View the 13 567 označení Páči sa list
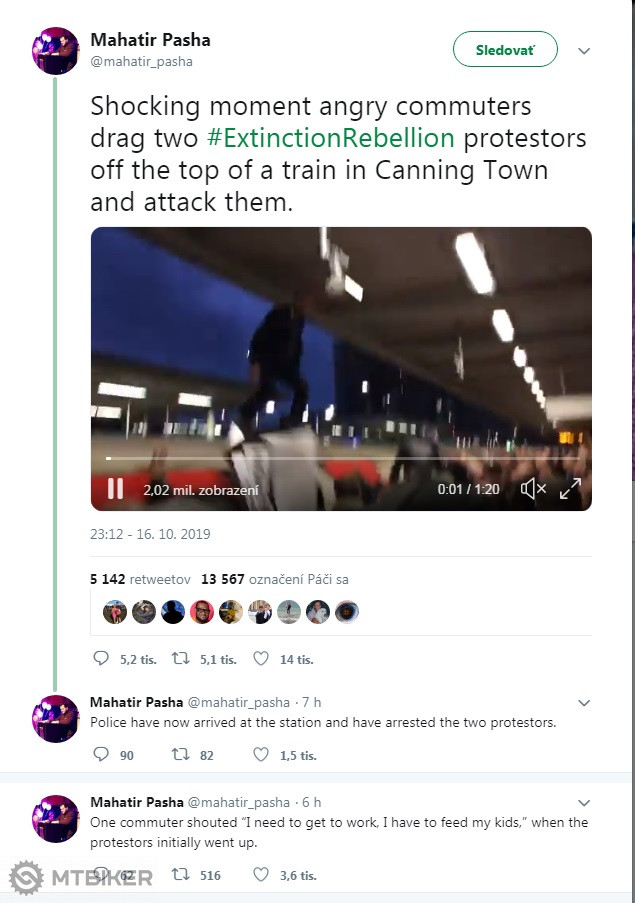This screenshot has width=635, height=903. point(275,579)
